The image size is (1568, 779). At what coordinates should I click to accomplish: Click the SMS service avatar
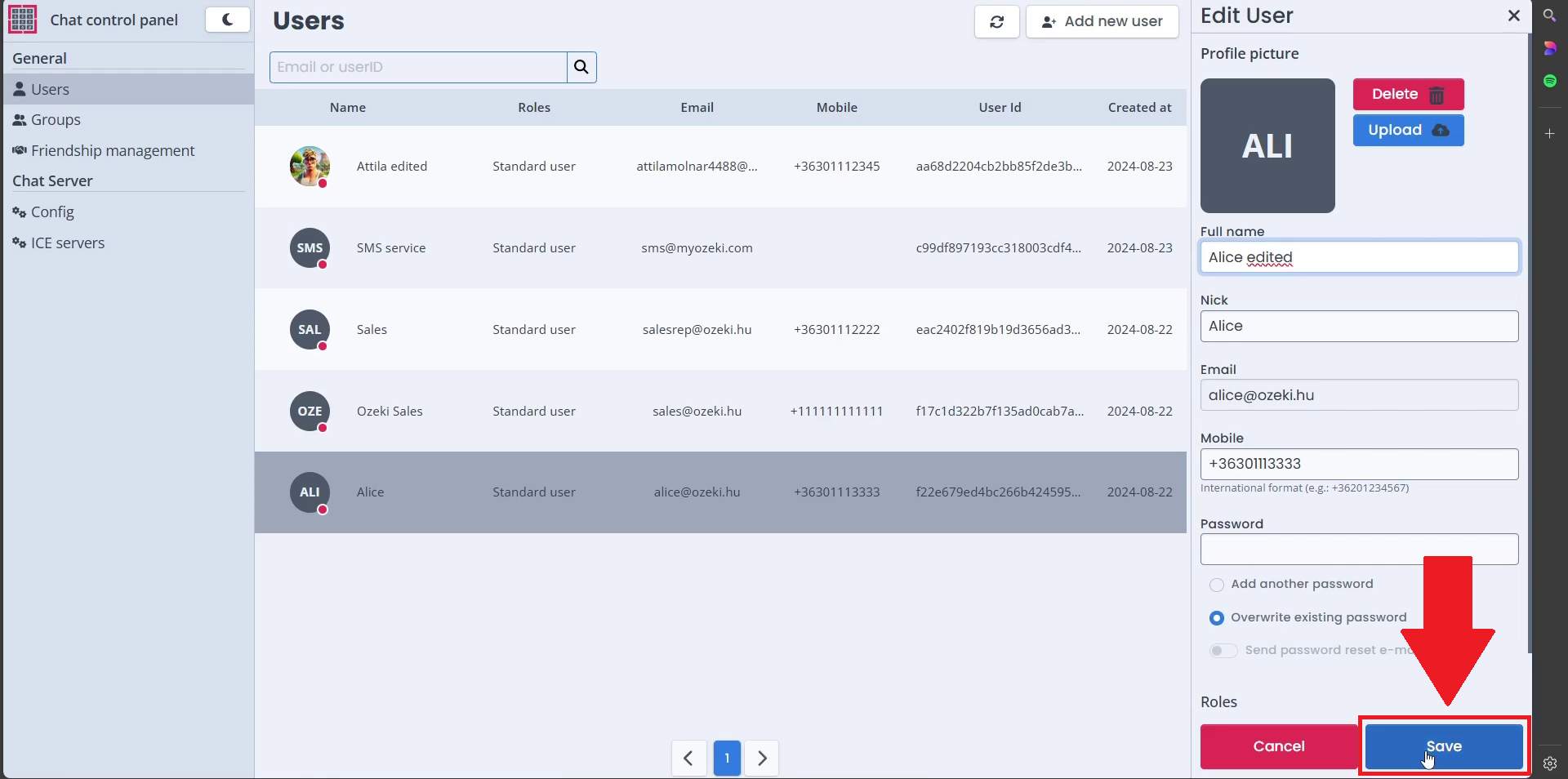click(310, 248)
